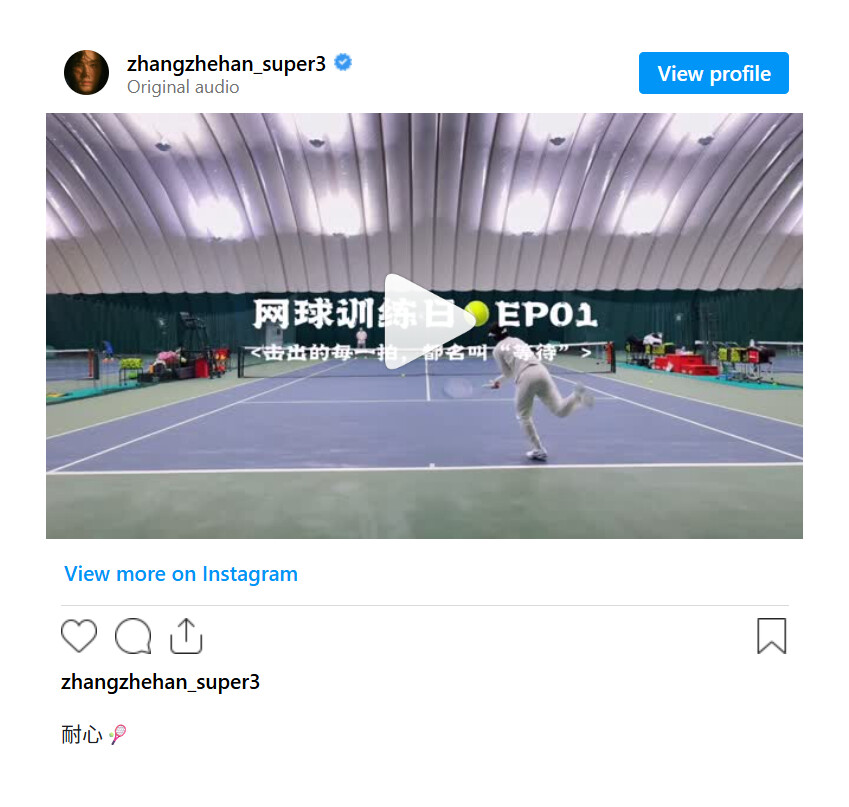
Task: Select the caption text 耐心
Action: pos(82,735)
